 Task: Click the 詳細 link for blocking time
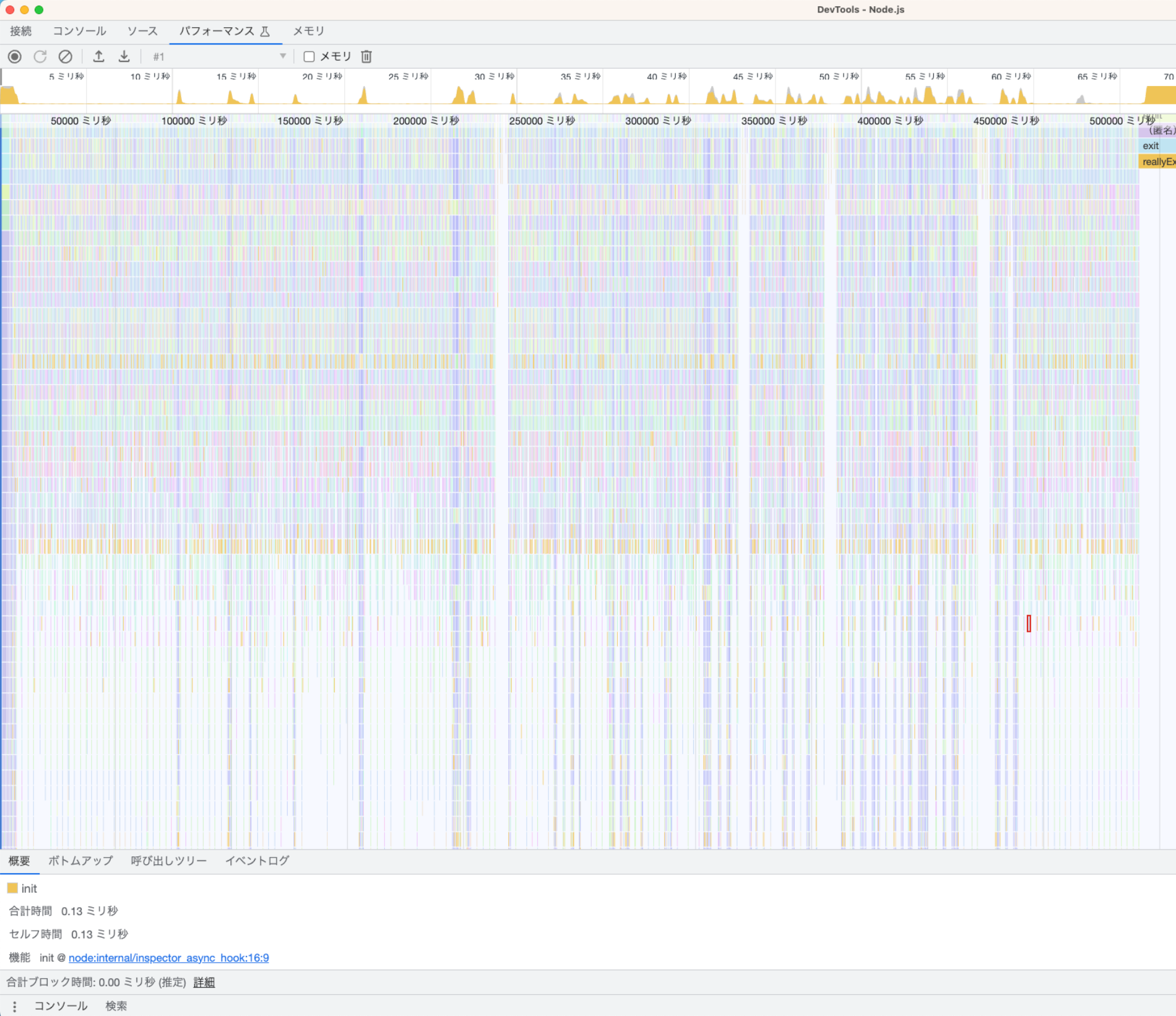(204, 983)
